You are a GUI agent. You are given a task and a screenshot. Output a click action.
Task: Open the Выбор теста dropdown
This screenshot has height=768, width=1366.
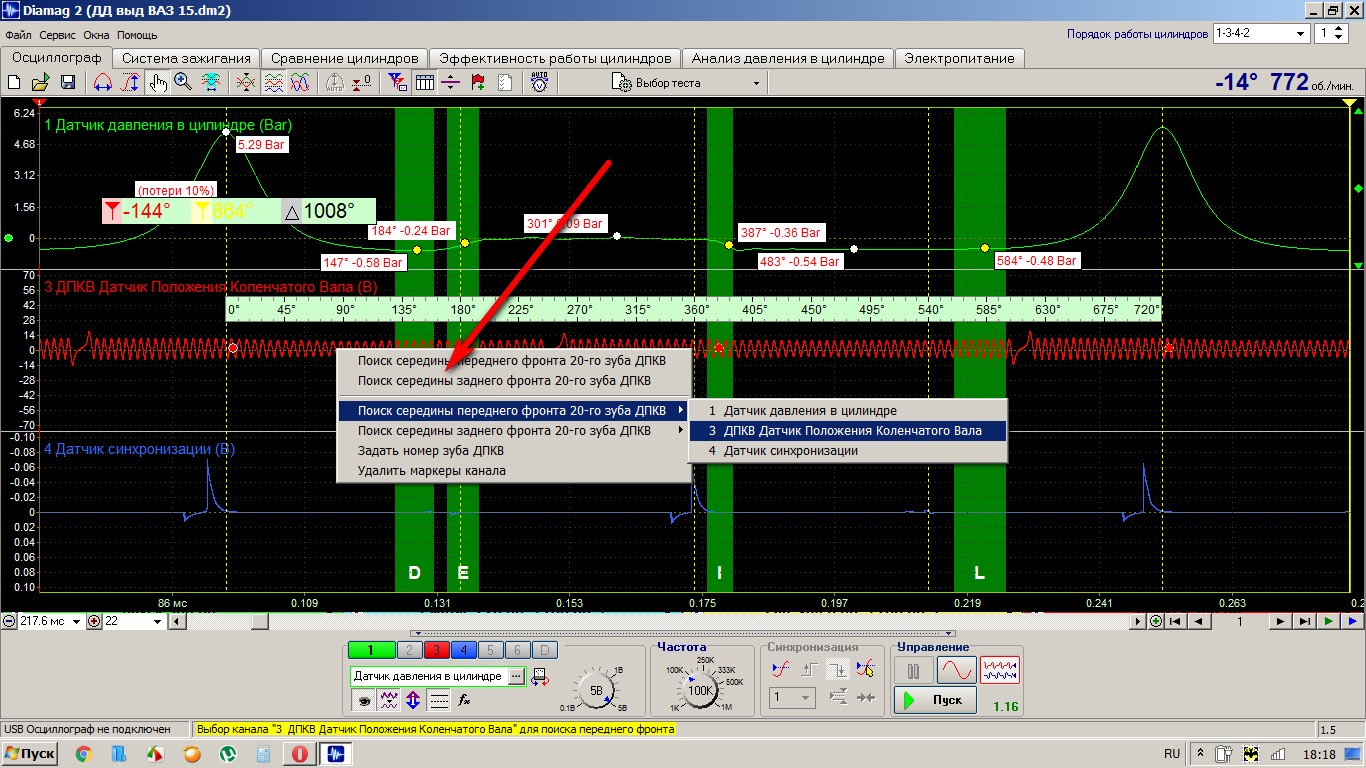(688, 83)
